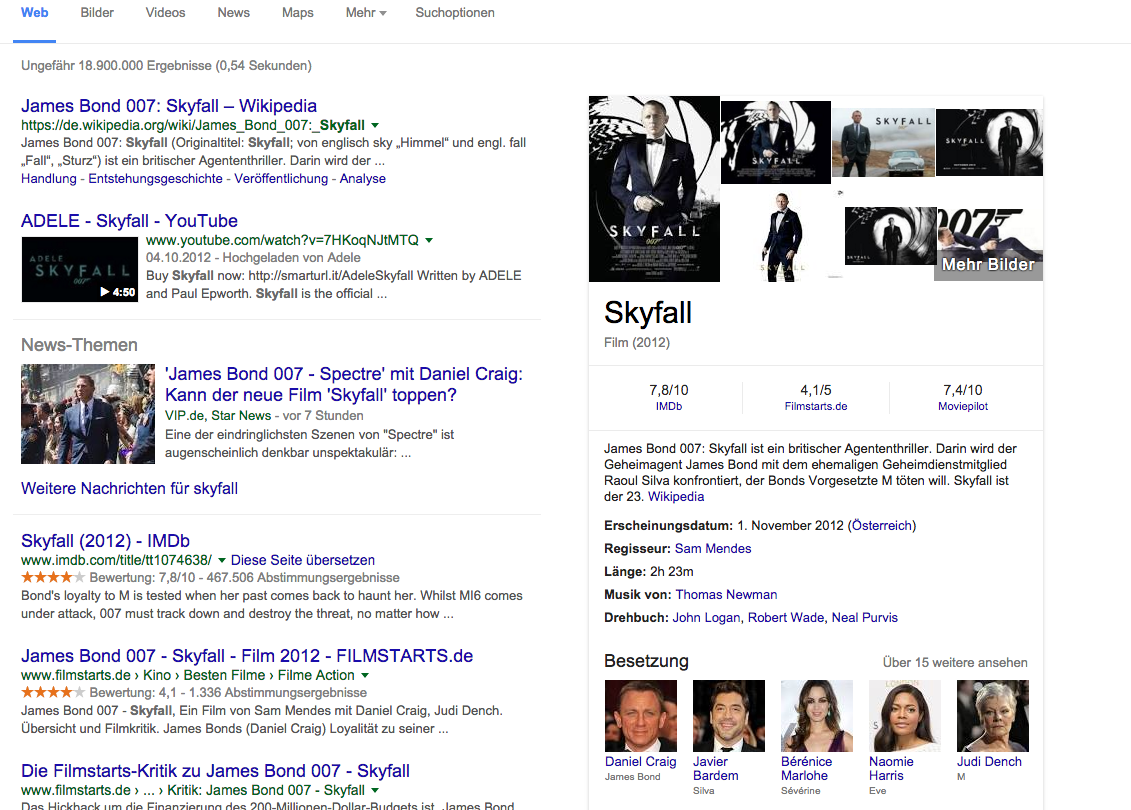Select the Web tab
1131x810 pixels.
click(35, 13)
